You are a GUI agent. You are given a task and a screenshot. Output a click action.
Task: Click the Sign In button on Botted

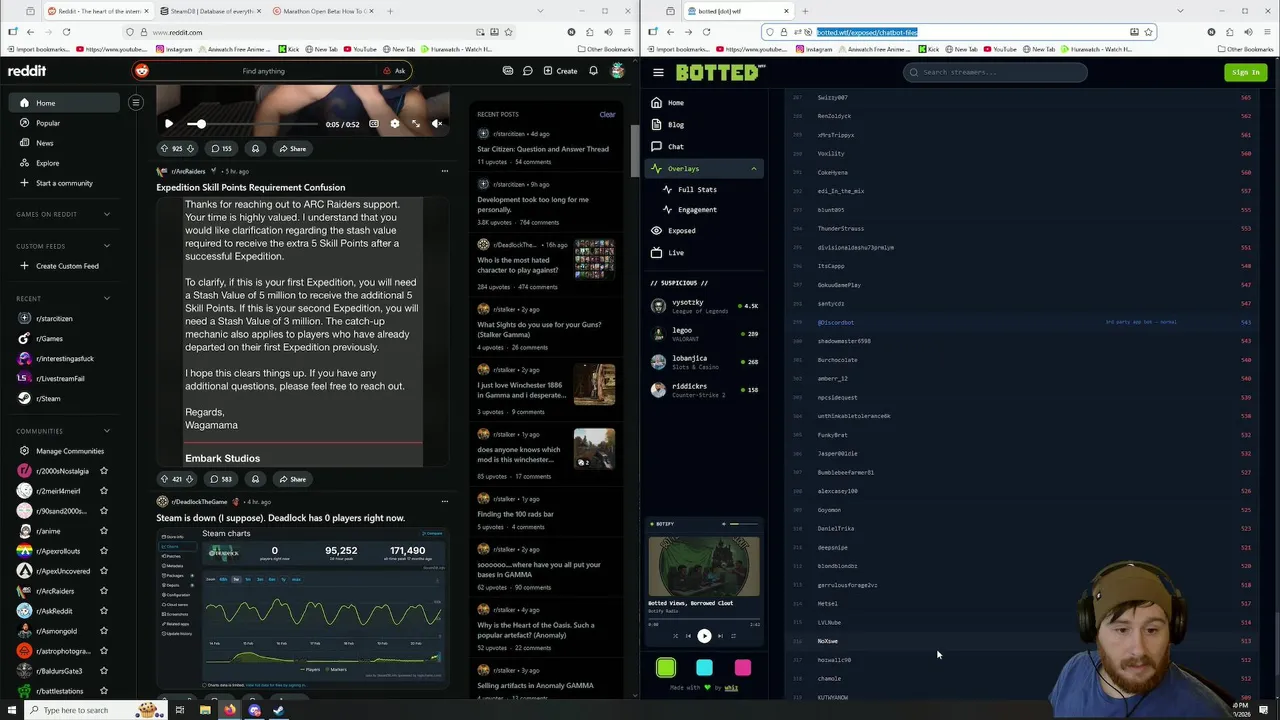(x=1245, y=72)
